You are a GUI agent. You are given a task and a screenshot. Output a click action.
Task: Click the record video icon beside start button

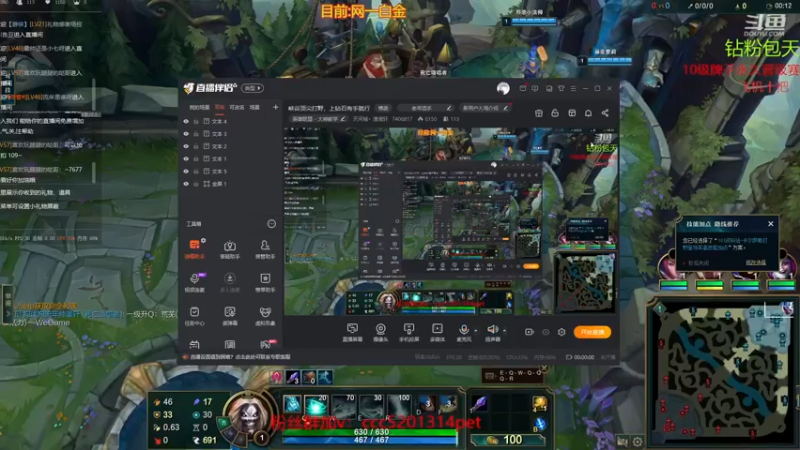[x=529, y=332]
